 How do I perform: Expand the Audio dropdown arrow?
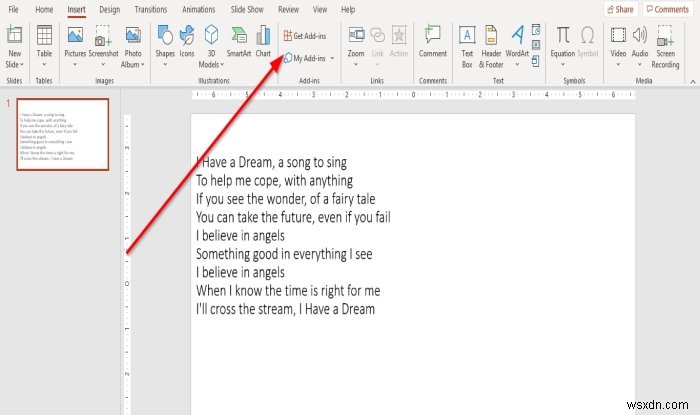(640, 65)
